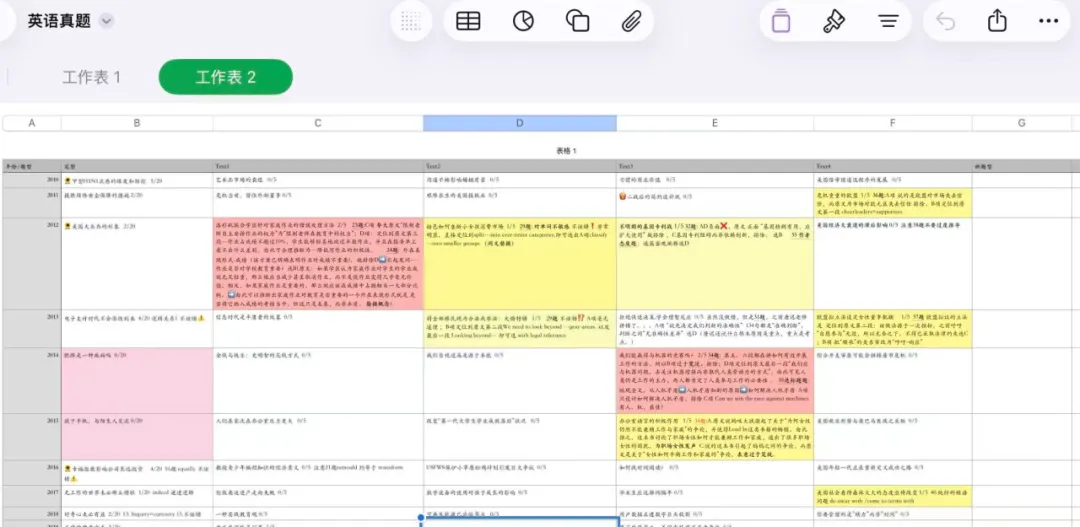Select the Text4 header cell
1080x527 pixels.
[893, 166]
